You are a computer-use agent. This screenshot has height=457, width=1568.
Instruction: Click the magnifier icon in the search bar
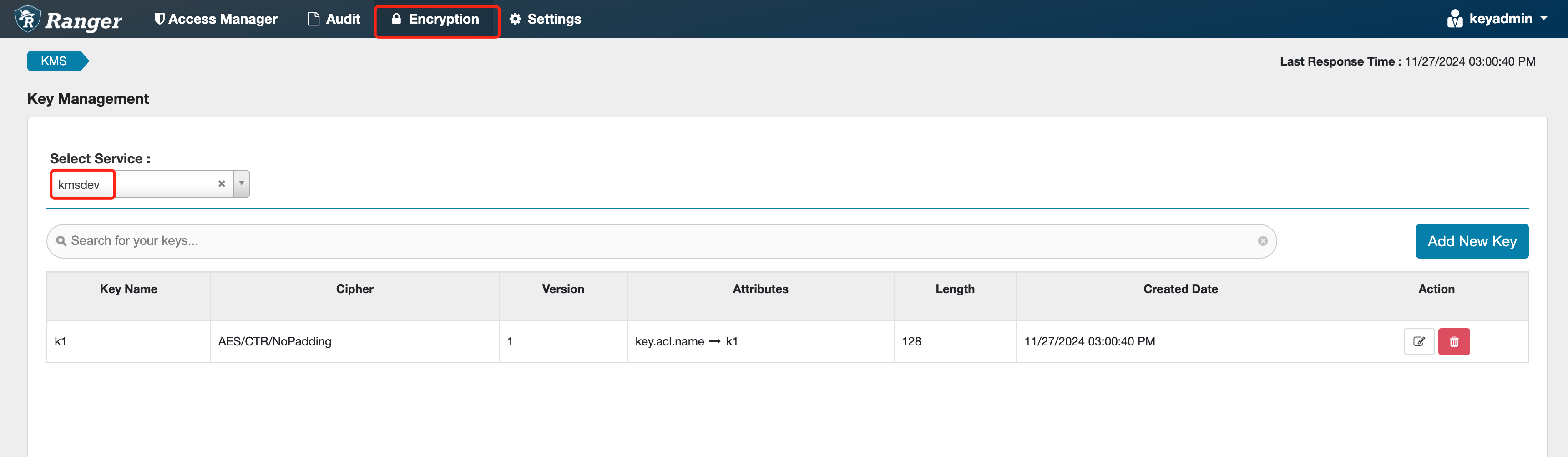pos(61,241)
